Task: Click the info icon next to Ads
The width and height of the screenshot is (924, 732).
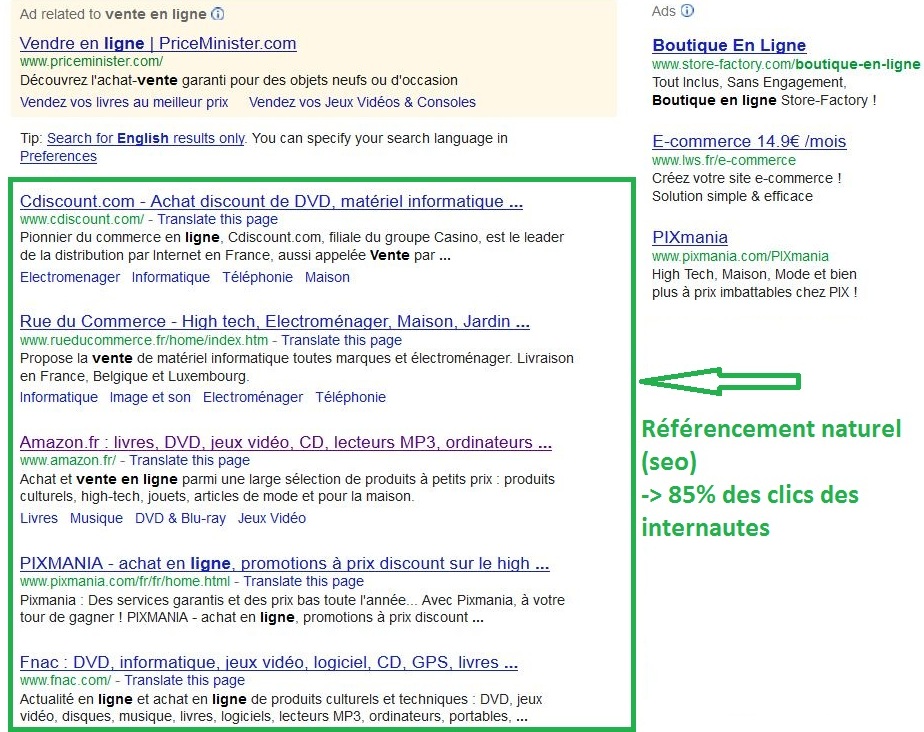Action: pyautogui.click(x=687, y=11)
